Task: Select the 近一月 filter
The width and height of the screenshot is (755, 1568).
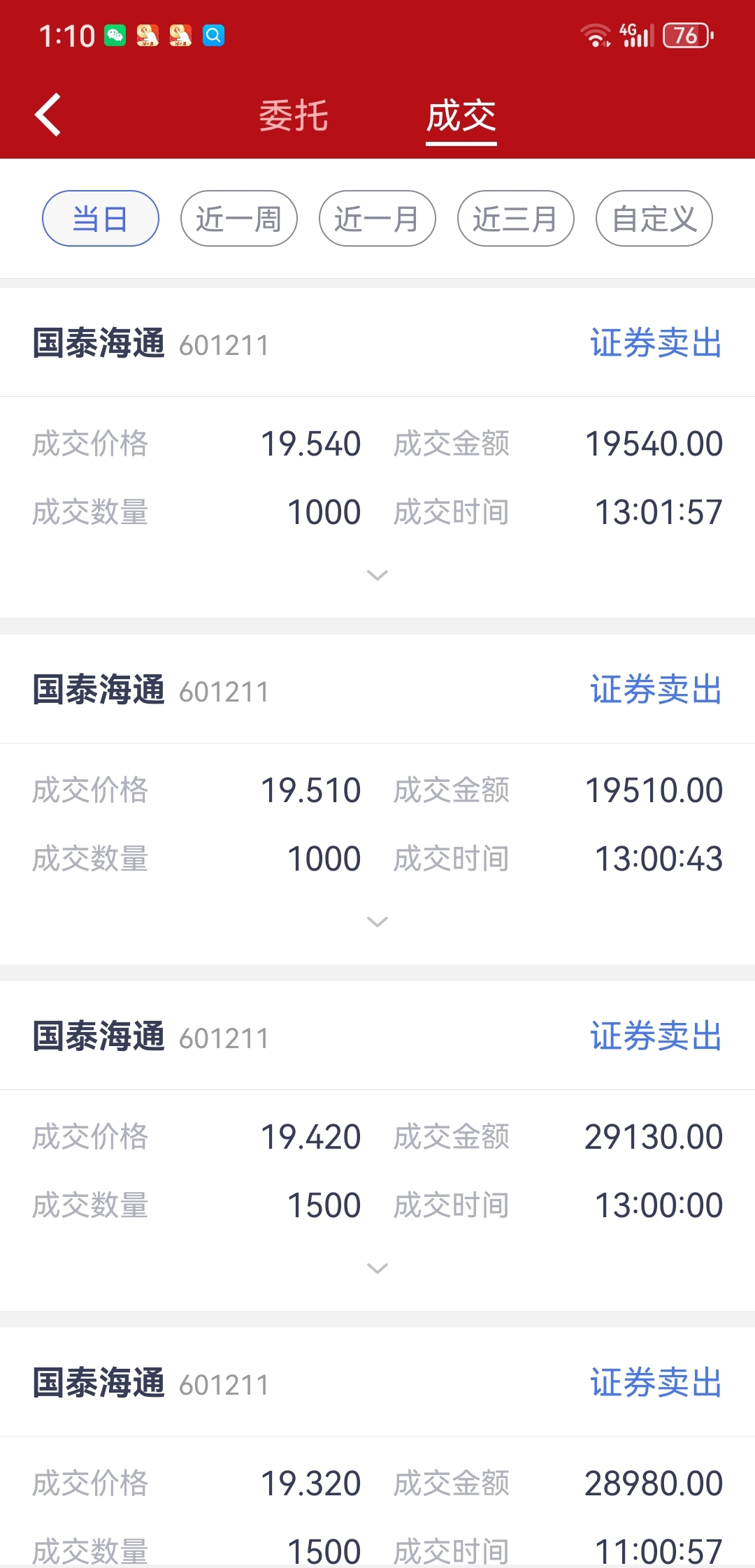Action: tap(377, 219)
